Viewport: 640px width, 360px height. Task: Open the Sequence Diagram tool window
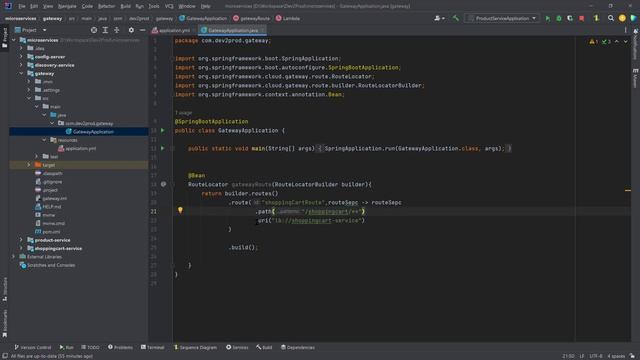tap(196, 347)
